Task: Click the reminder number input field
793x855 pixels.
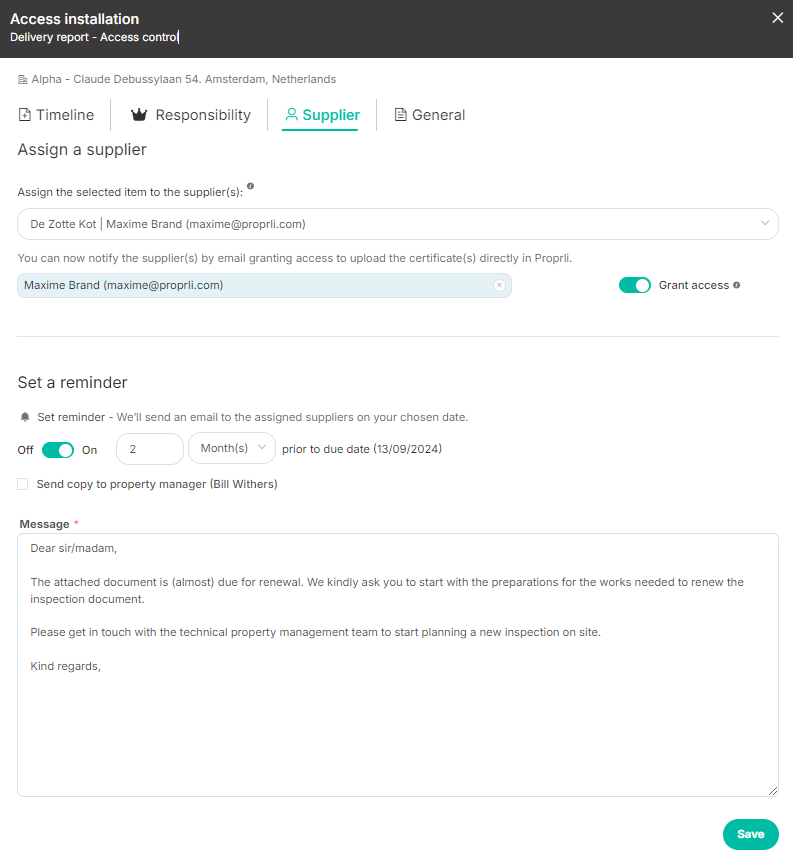Action: click(x=150, y=449)
